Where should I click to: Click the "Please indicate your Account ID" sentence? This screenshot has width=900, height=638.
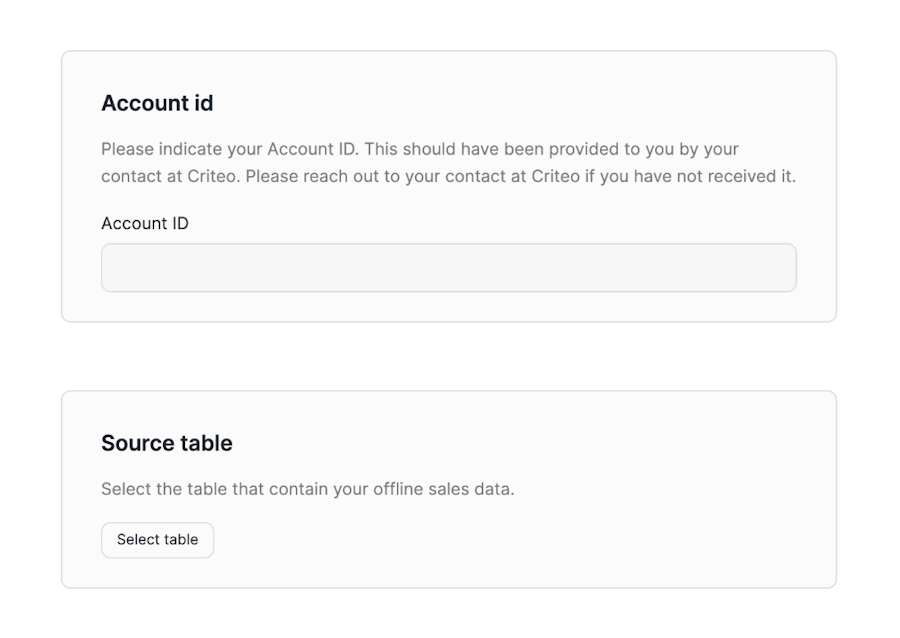pos(230,149)
